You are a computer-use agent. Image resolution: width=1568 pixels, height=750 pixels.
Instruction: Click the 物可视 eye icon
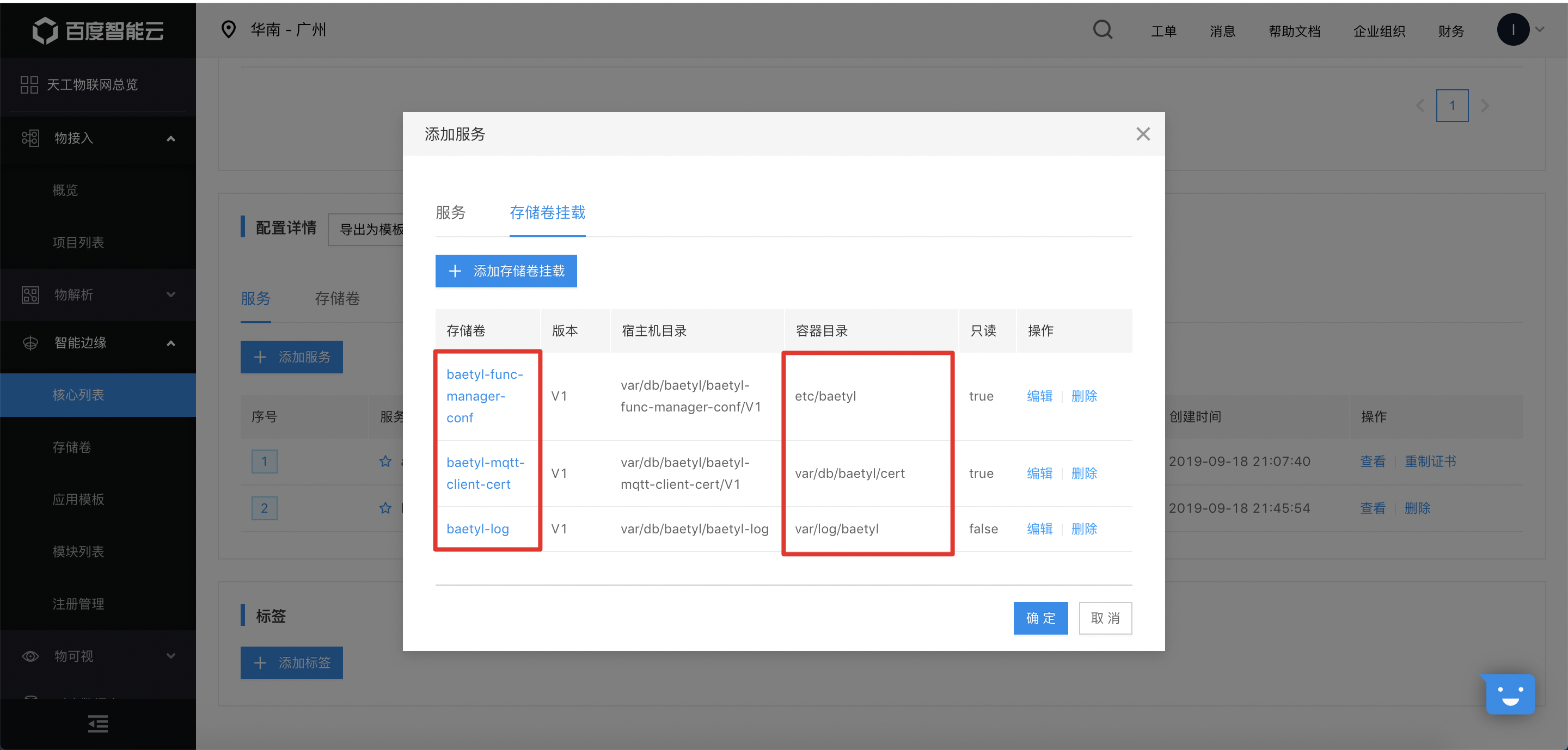(30, 656)
